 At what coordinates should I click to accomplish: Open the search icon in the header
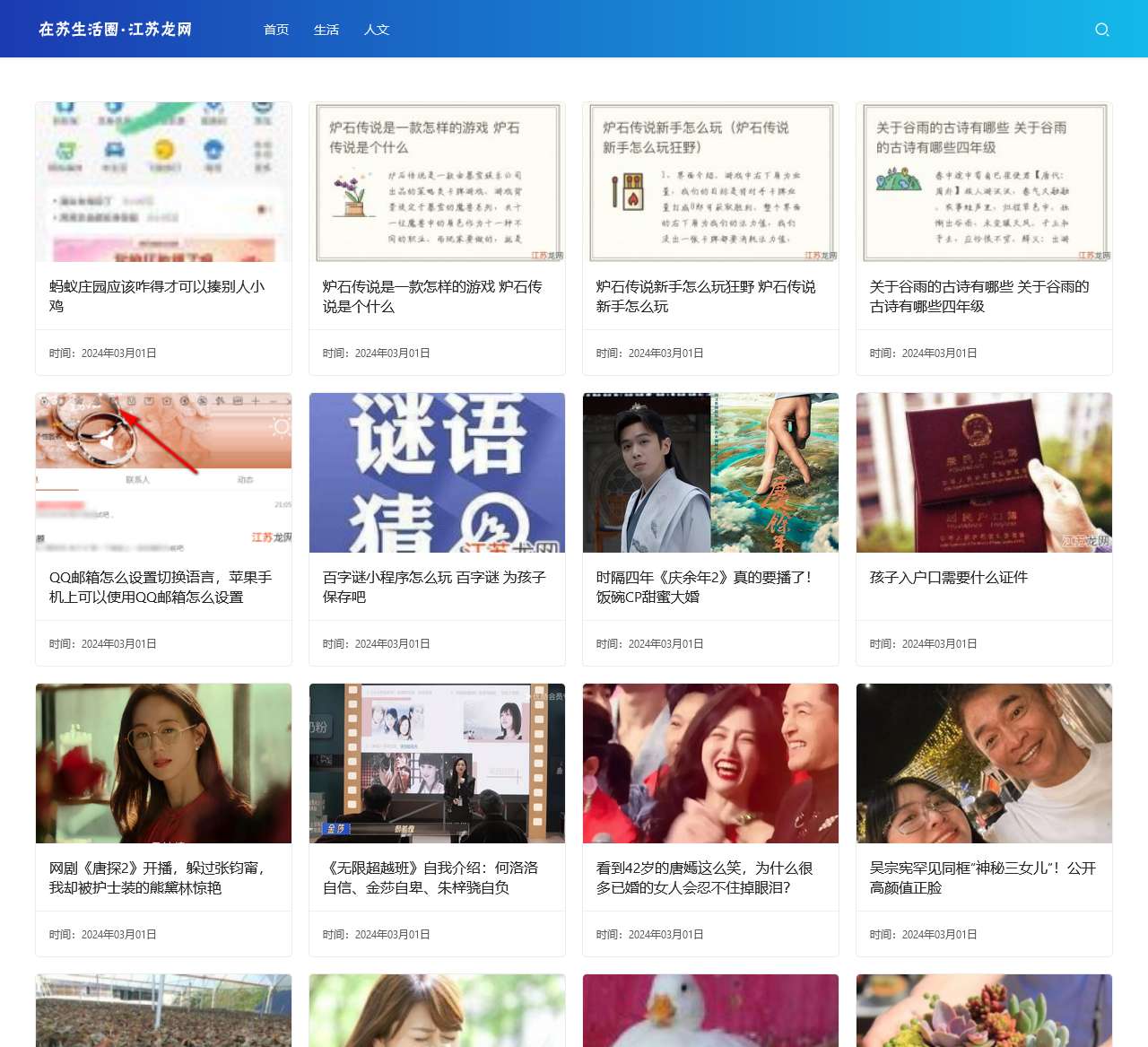tap(1101, 29)
